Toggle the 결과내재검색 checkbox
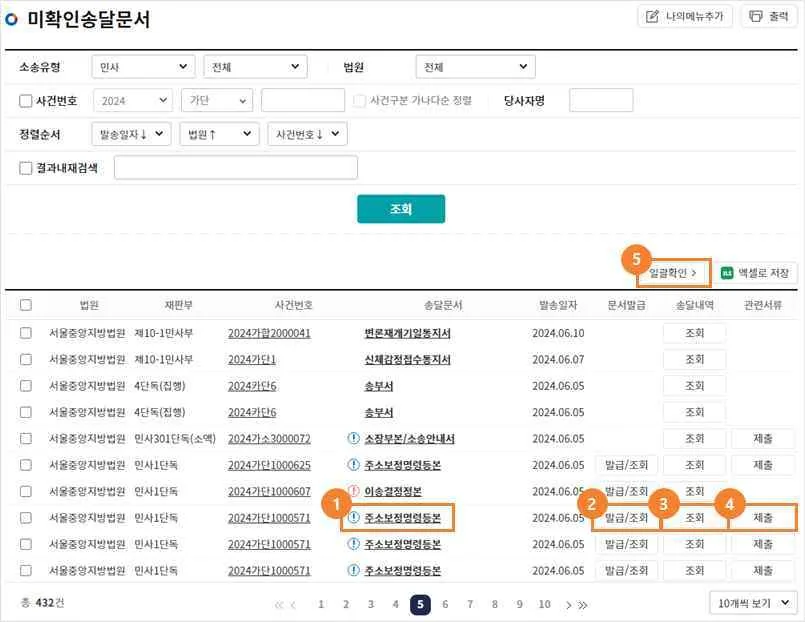Screen dimensions: 805x622 25,168
